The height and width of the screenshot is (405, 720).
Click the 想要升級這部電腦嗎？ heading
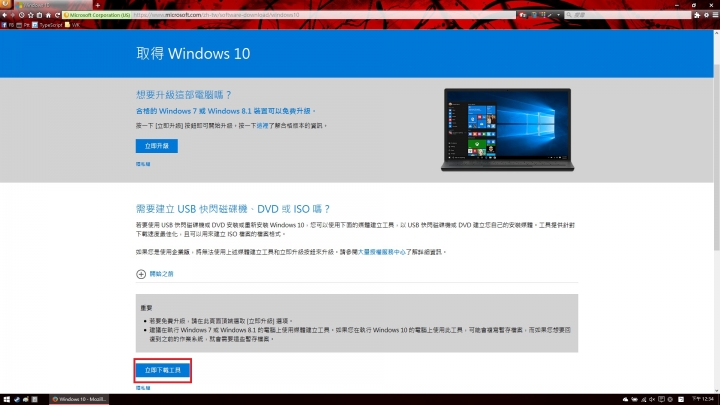pyautogui.click(x=184, y=95)
